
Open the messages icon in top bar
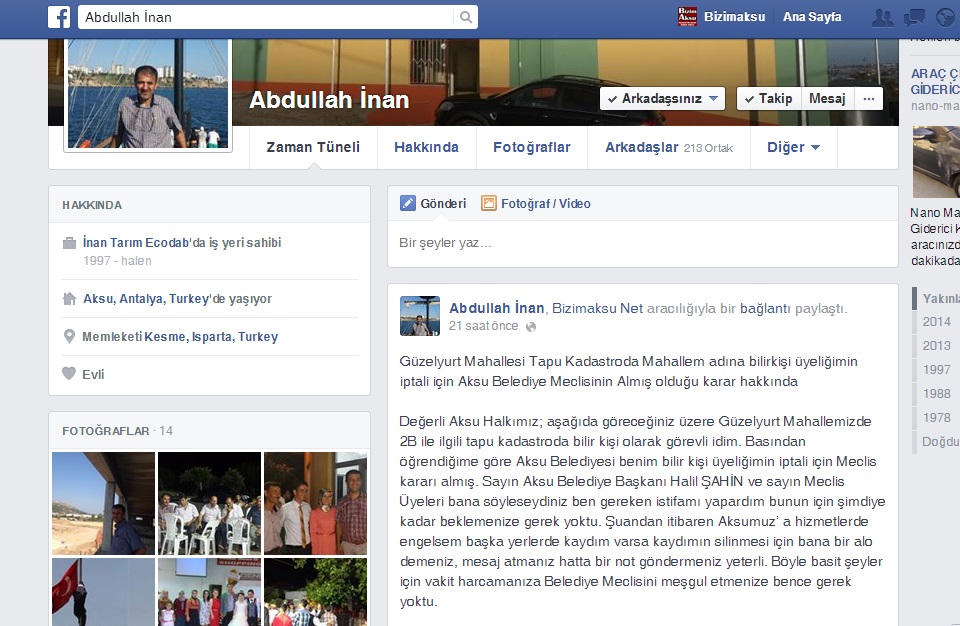tap(914, 17)
